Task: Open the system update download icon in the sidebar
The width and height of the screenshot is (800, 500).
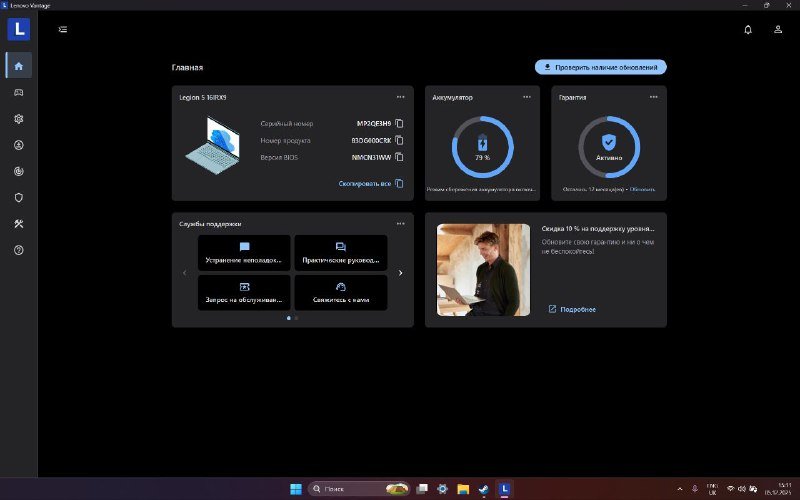Action: [x=19, y=145]
